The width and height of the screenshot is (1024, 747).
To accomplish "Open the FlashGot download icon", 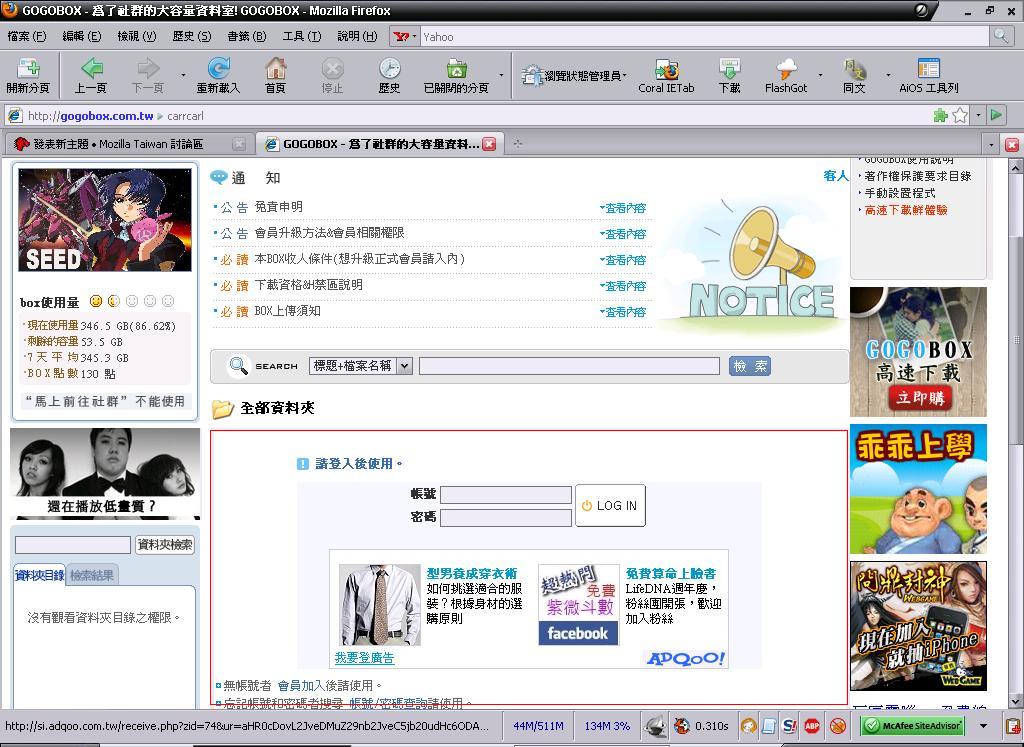I will coord(786,68).
